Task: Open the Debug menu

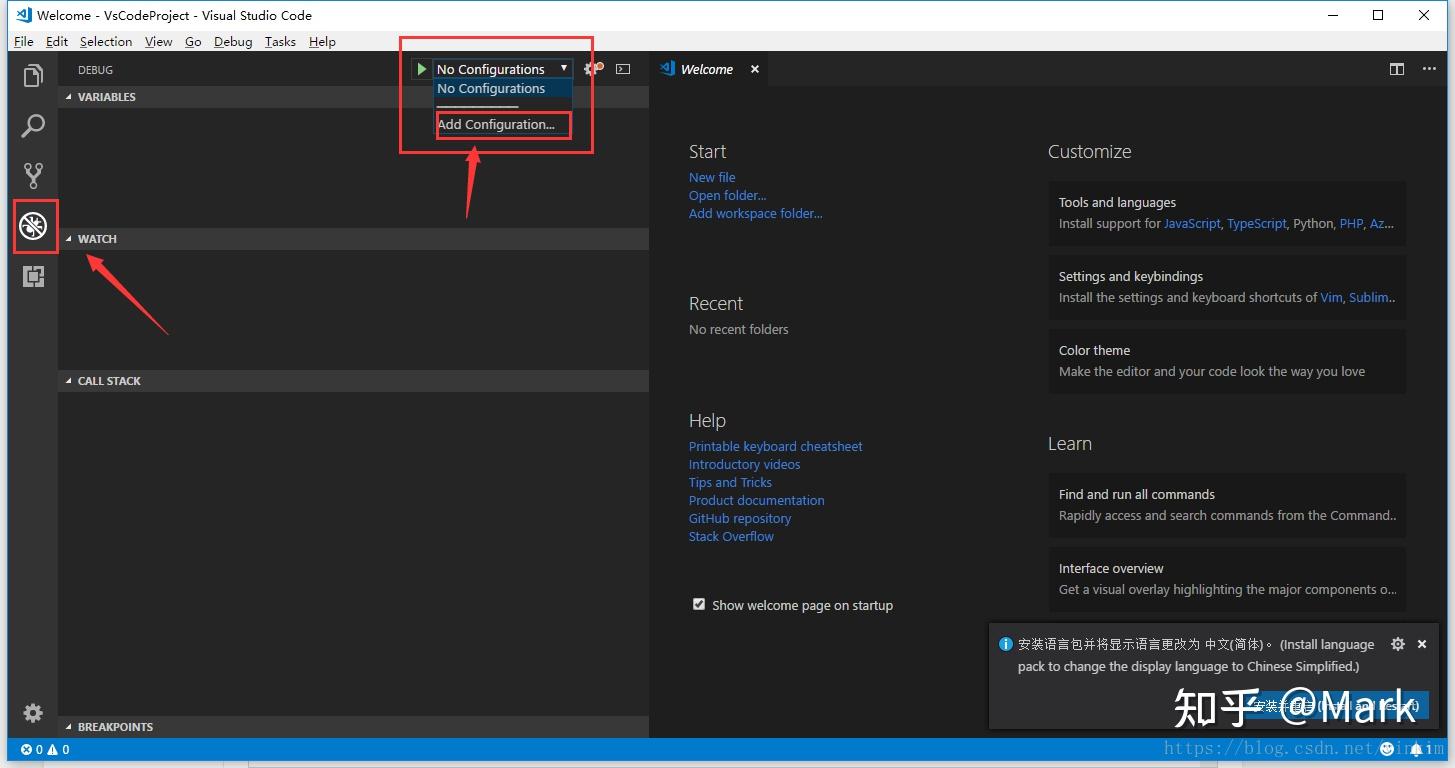Action: point(233,42)
